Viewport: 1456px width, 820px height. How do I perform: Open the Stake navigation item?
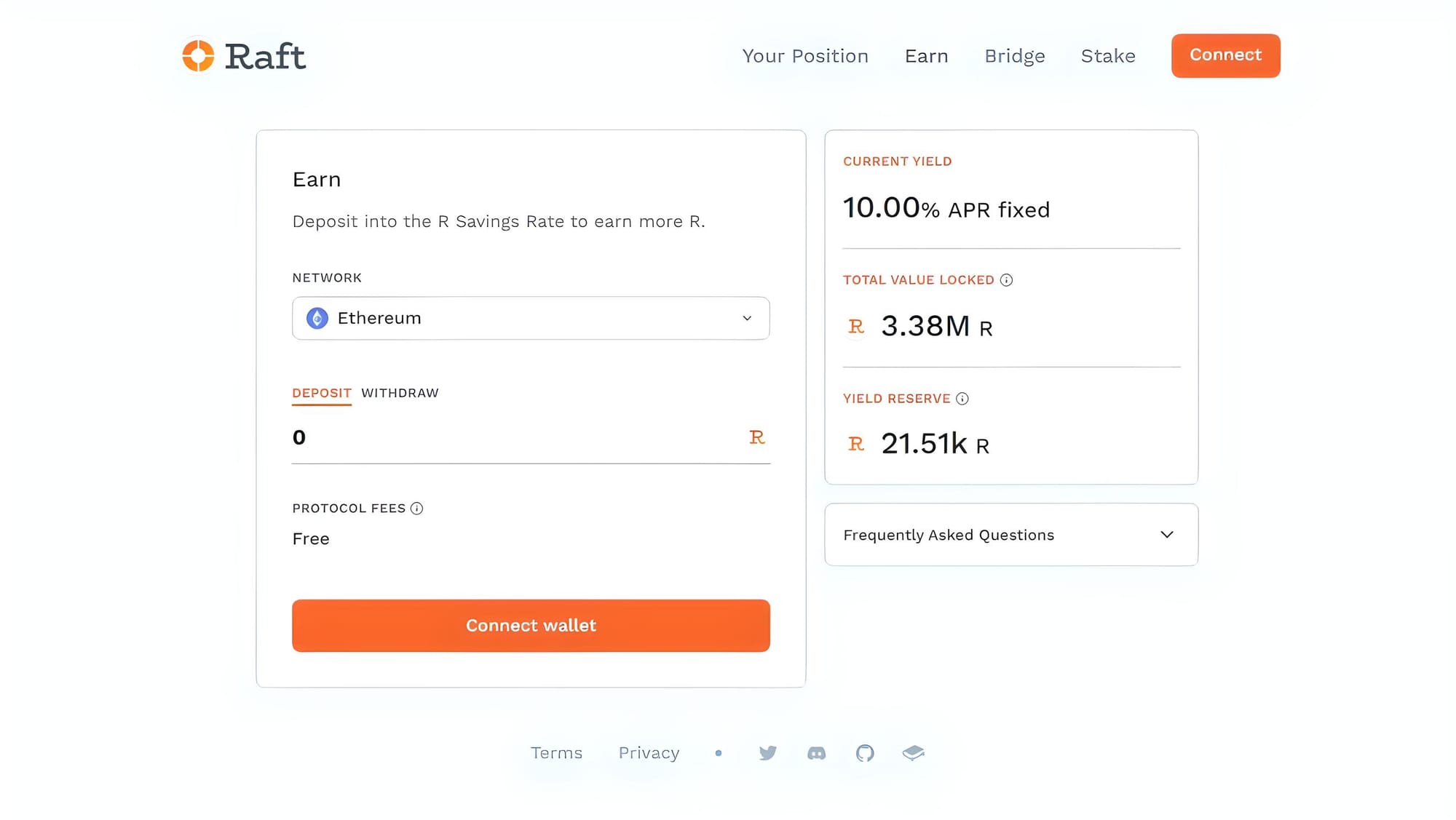(1107, 56)
